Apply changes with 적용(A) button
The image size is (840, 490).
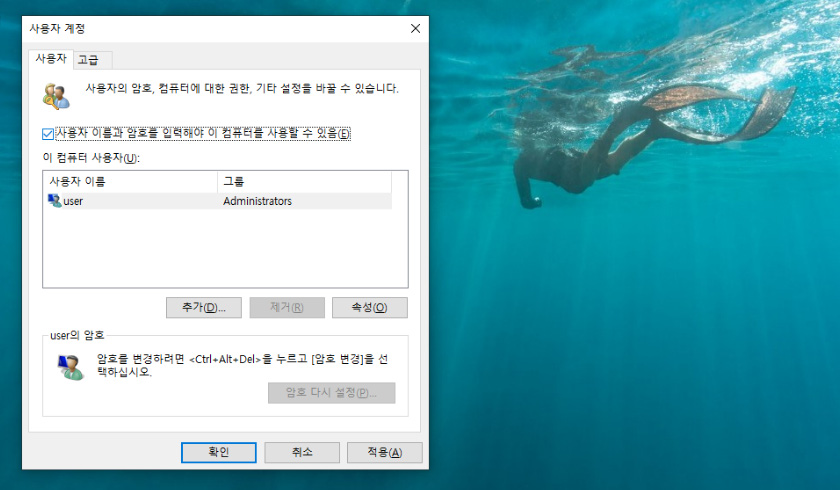(x=385, y=453)
